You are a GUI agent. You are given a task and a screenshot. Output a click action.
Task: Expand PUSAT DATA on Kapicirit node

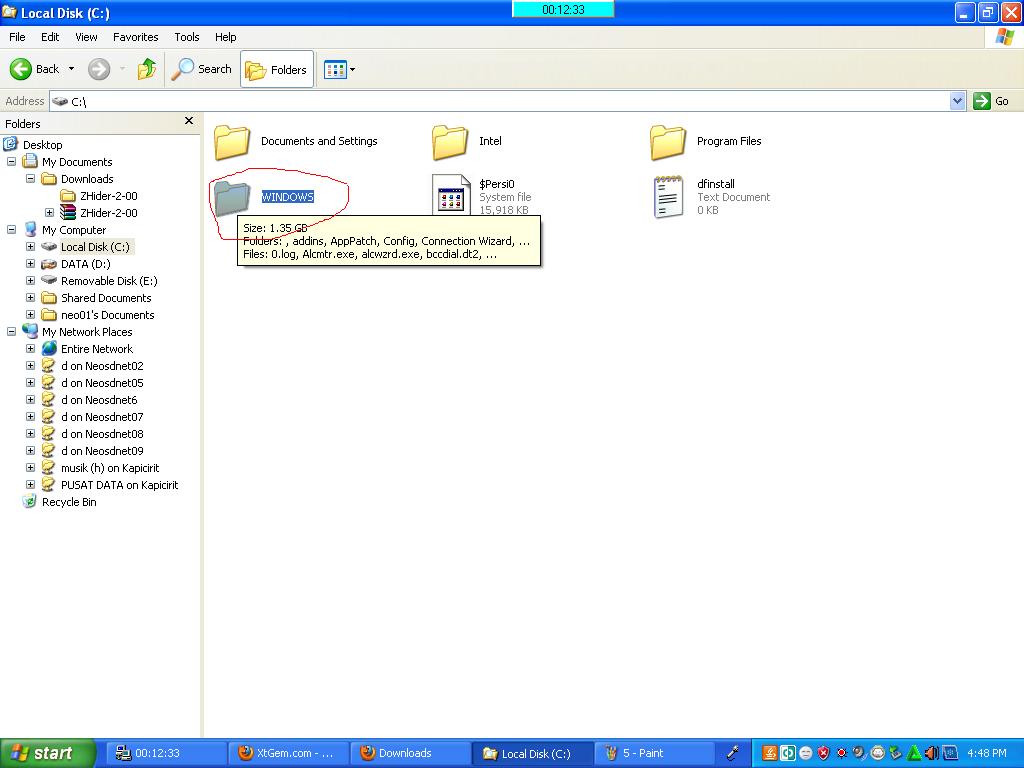click(30, 484)
